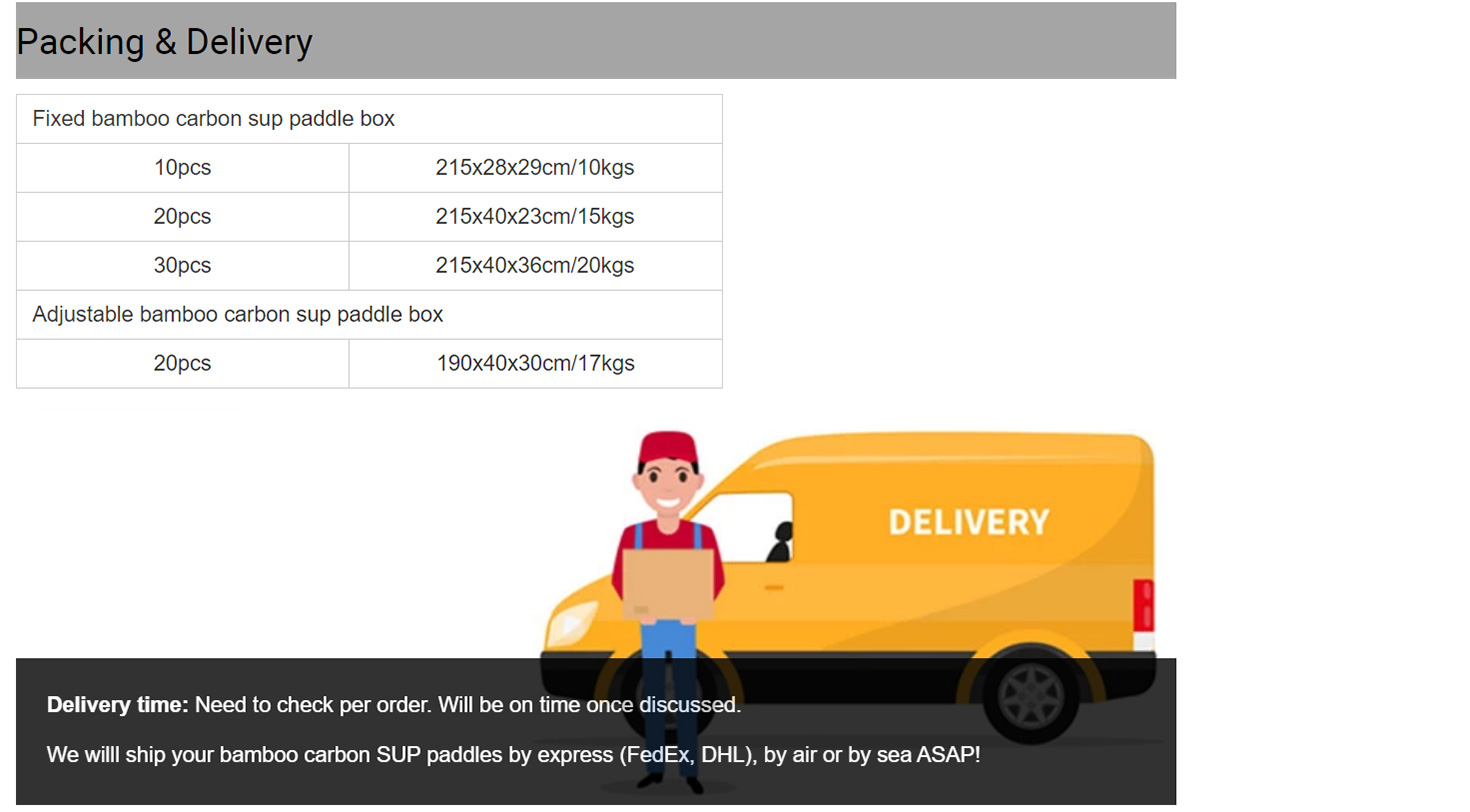Screen dimensions: 1470x812
Task: Click the cardboard box held by the courier
Action: [x=668, y=583]
